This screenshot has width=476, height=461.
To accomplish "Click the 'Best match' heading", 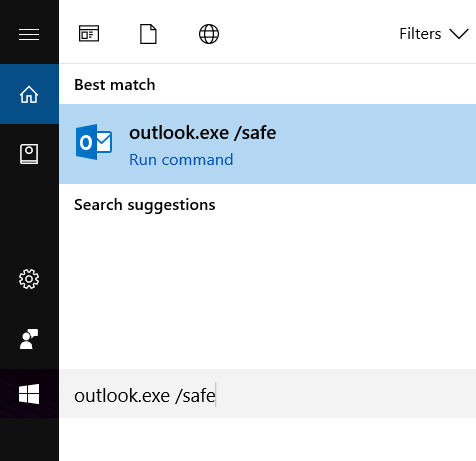I will coord(115,85).
